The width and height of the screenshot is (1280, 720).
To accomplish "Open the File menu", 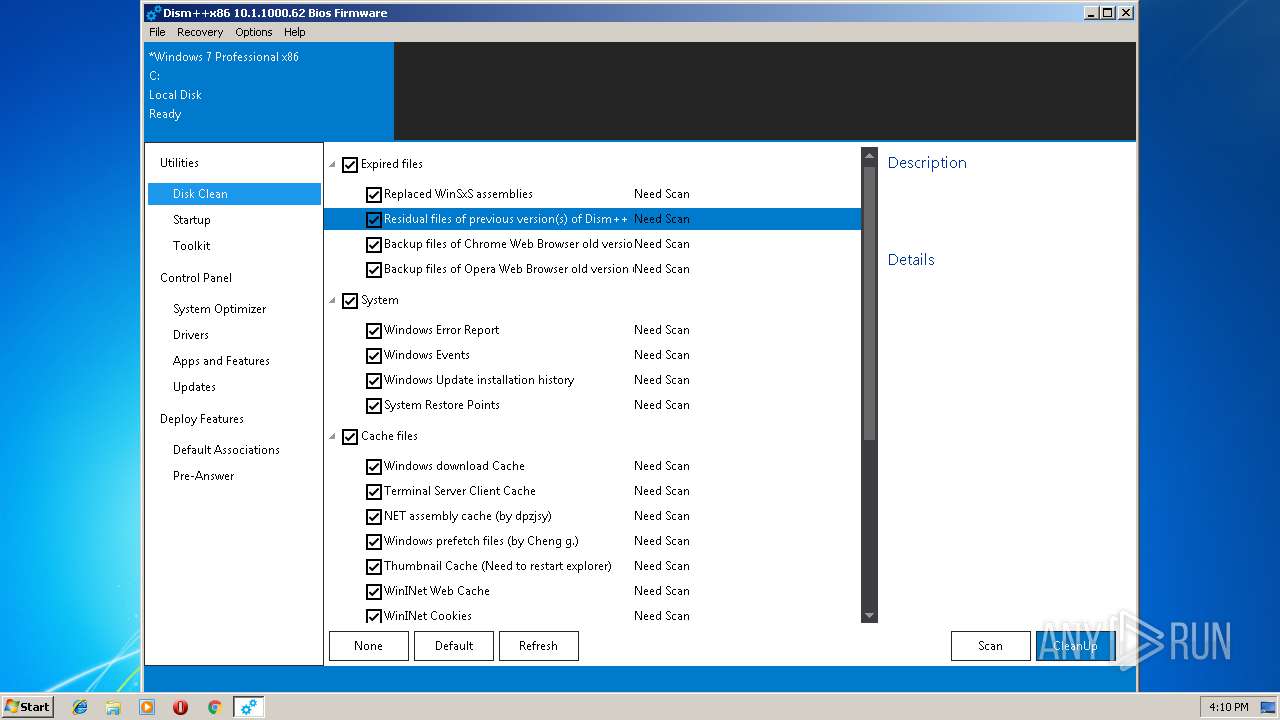I will pyautogui.click(x=157, y=32).
